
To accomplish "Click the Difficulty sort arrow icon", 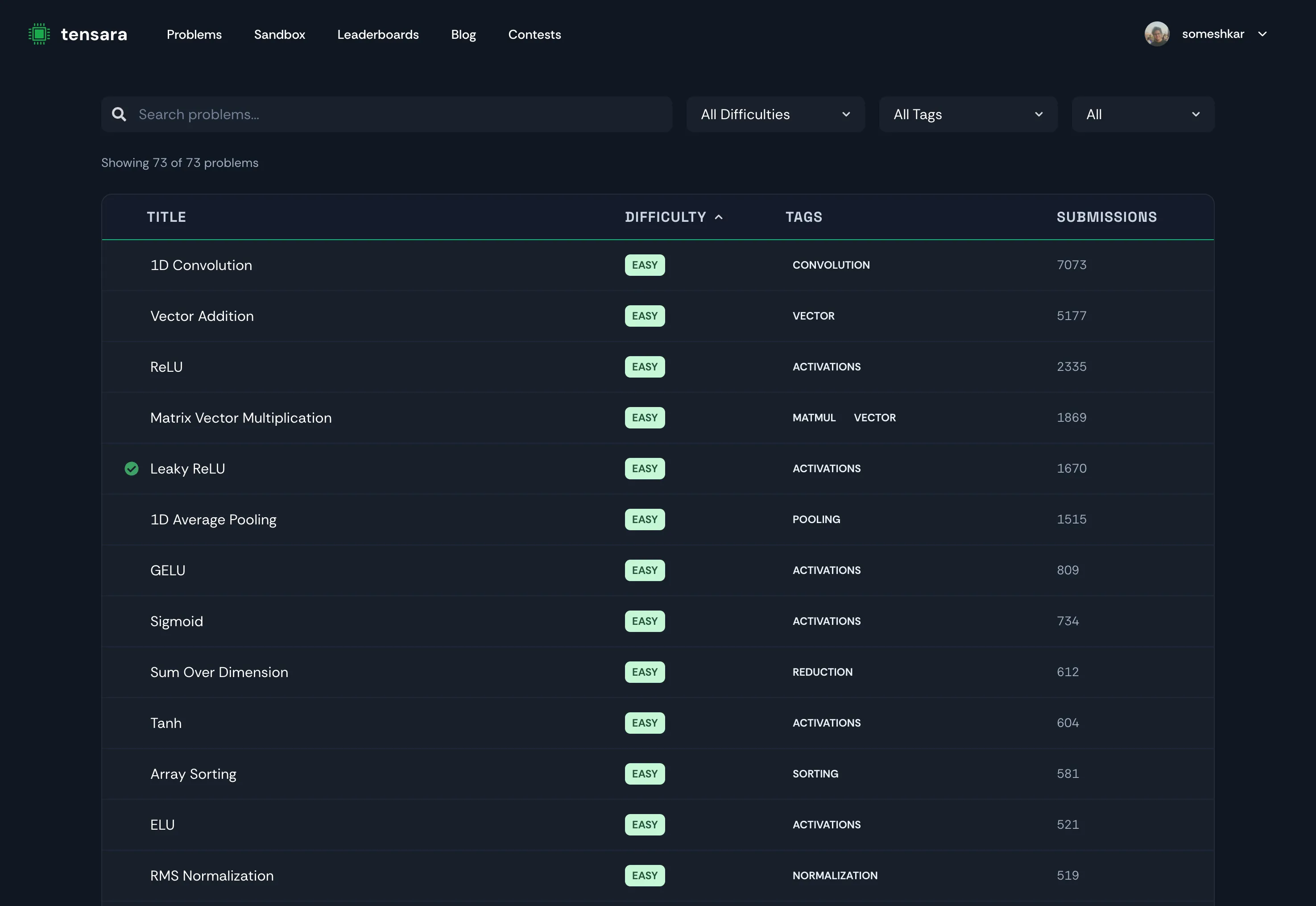I will [719, 217].
